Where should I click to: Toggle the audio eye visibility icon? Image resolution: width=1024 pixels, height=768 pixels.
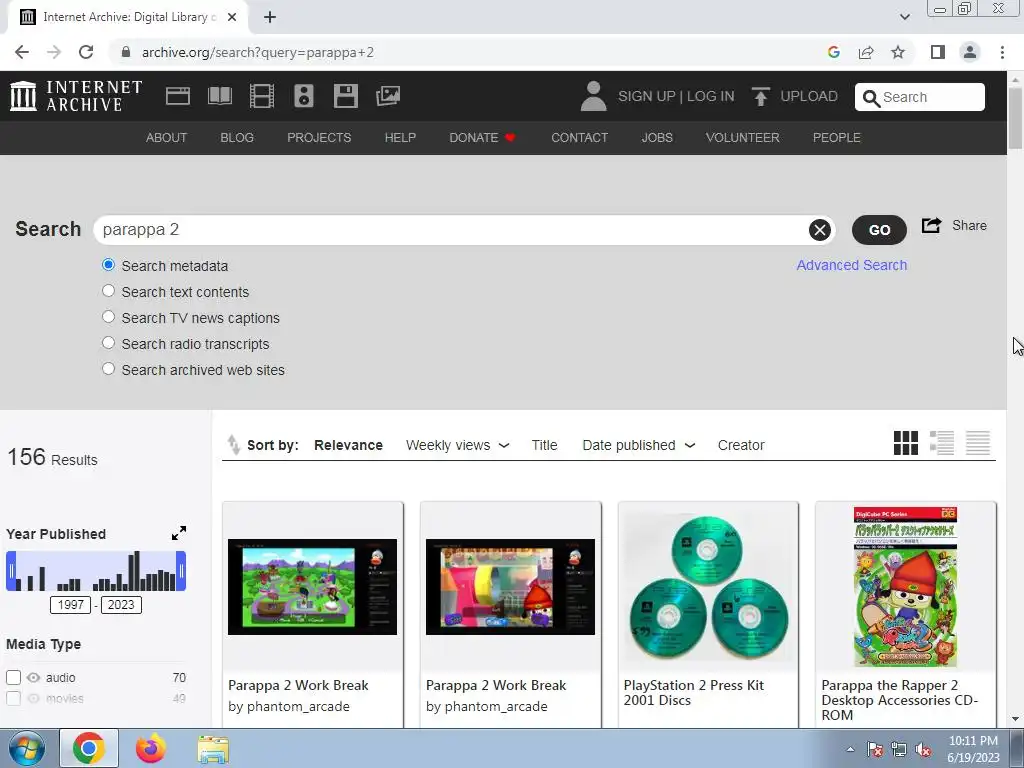(33, 677)
